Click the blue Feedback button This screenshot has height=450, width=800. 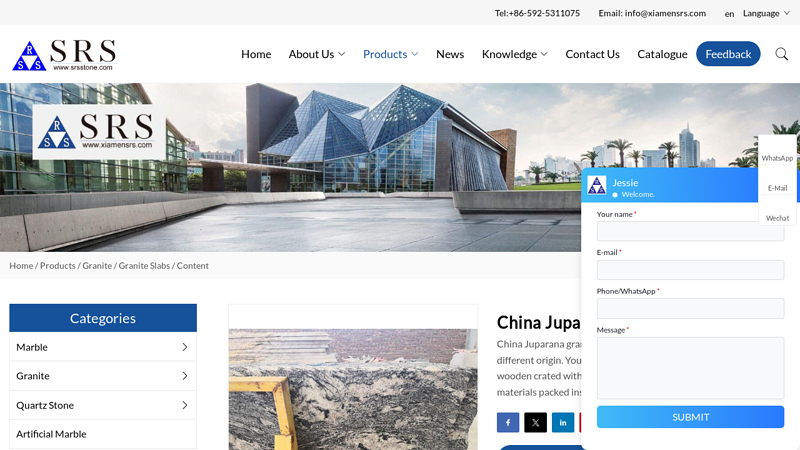pyautogui.click(x=728, y=54)
